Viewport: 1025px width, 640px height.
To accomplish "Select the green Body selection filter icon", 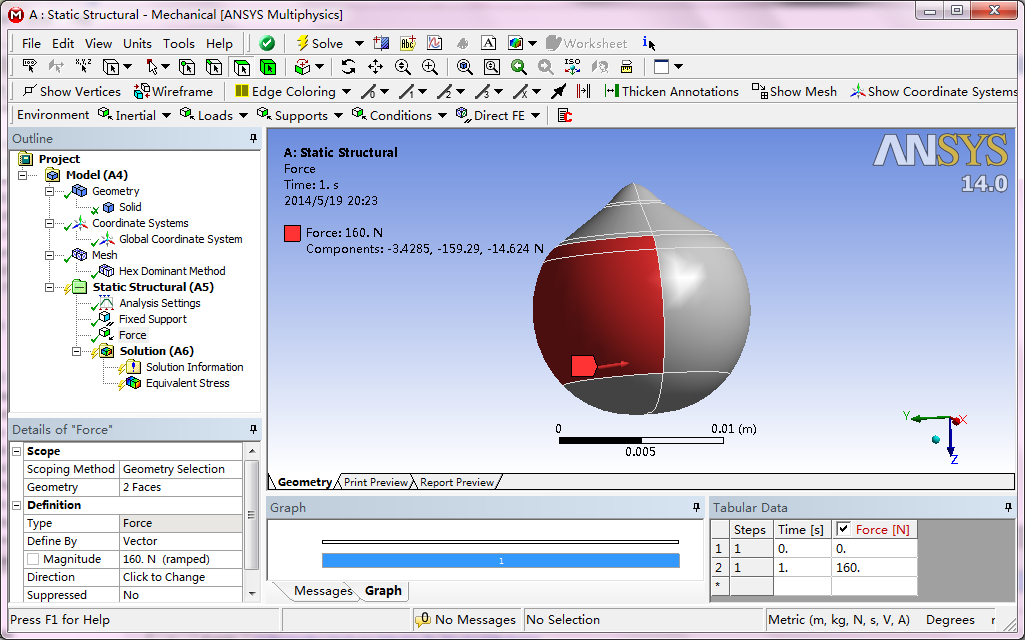I will (x=267, y=66).
